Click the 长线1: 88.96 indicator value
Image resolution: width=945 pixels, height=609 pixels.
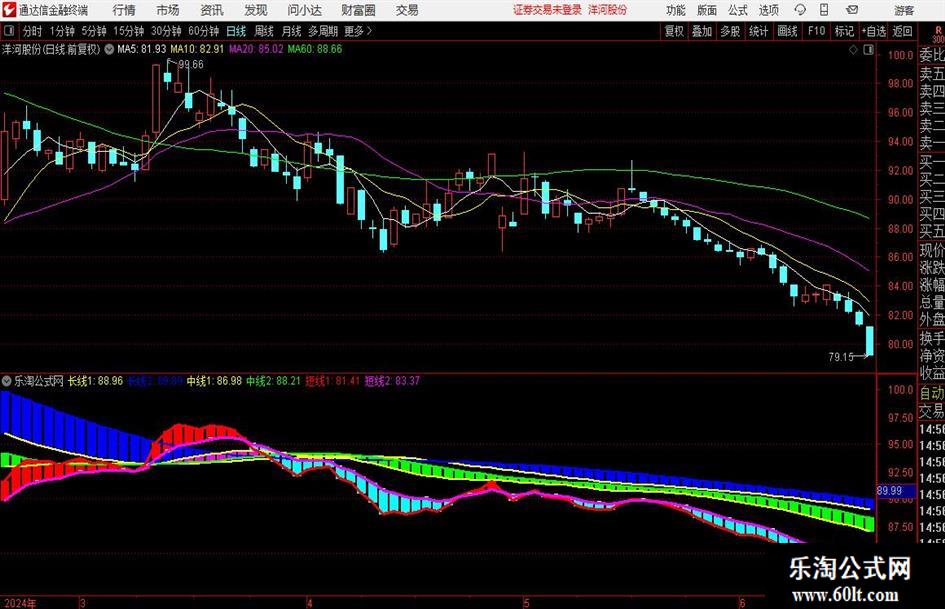pyautogui.click(x=95, y=381)
